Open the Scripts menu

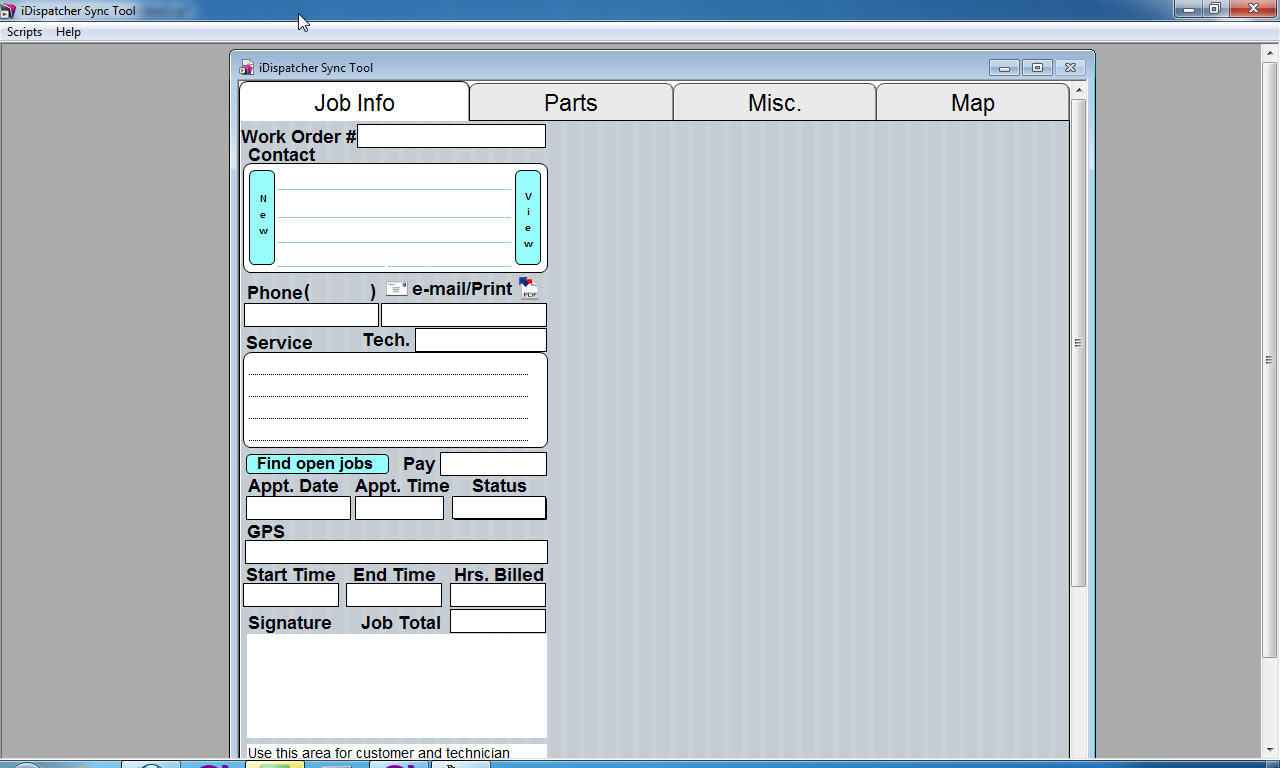click(x=24, y=32)
